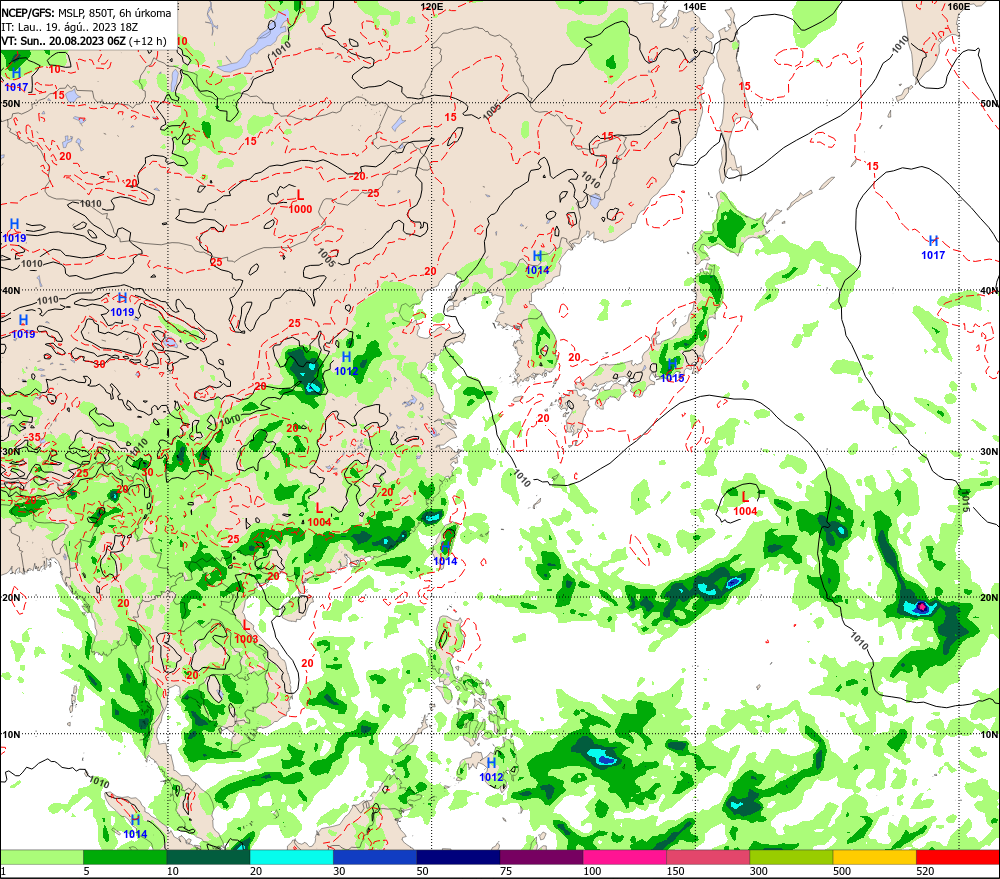Click the 'H 1012' high over eastern China
Screen dimensions: 1000x879
pos(346,364)
